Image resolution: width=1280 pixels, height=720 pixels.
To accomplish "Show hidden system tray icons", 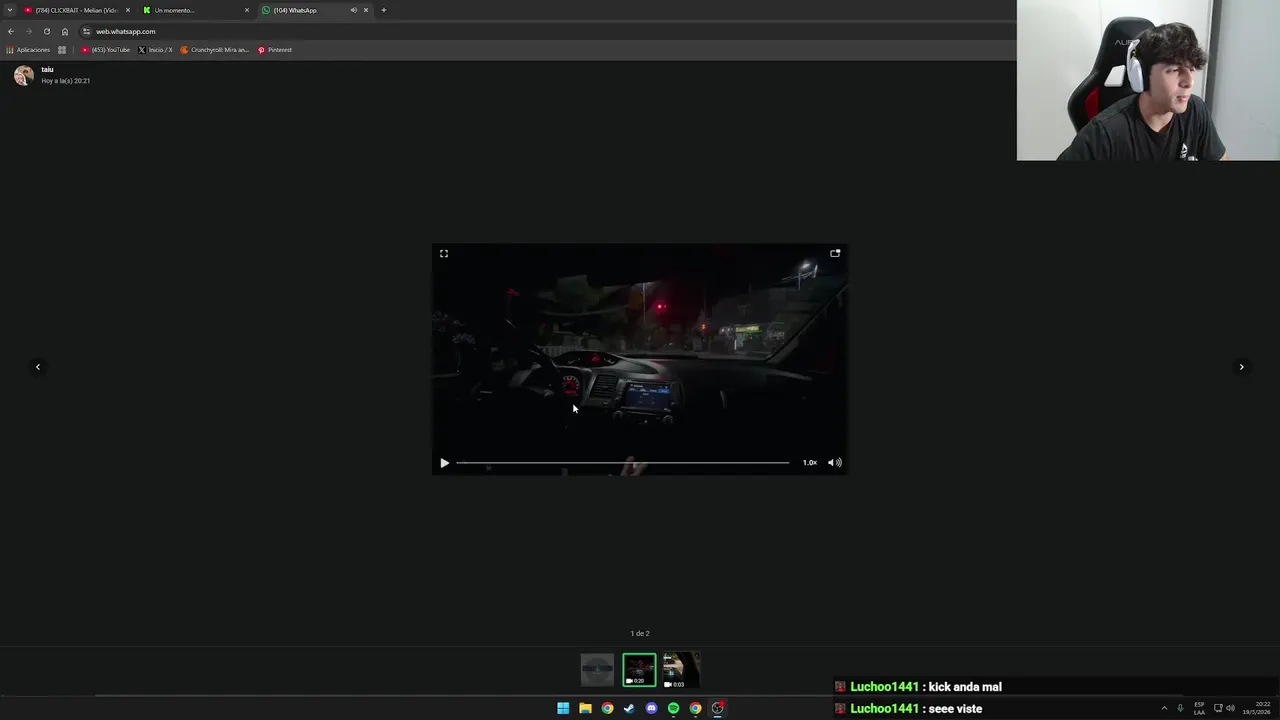I will (1164, 708).
